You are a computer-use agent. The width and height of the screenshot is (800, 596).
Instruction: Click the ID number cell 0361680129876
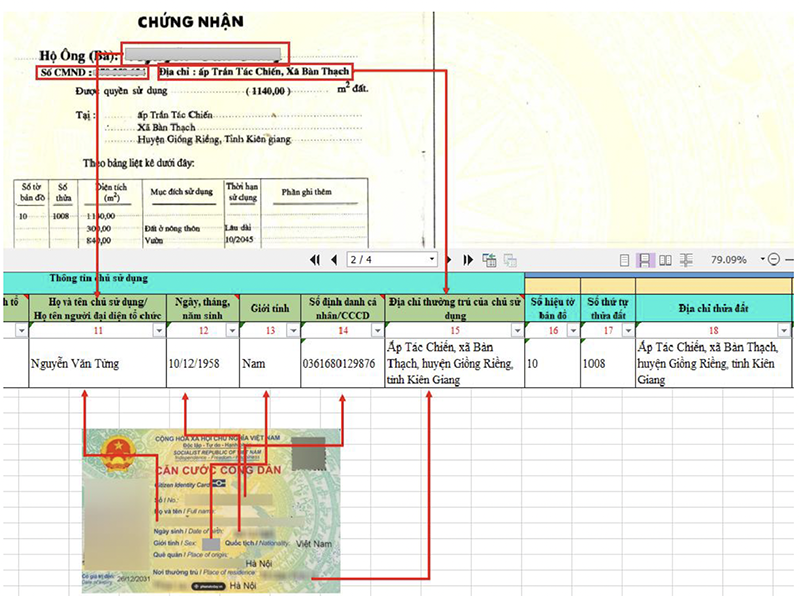342,363
